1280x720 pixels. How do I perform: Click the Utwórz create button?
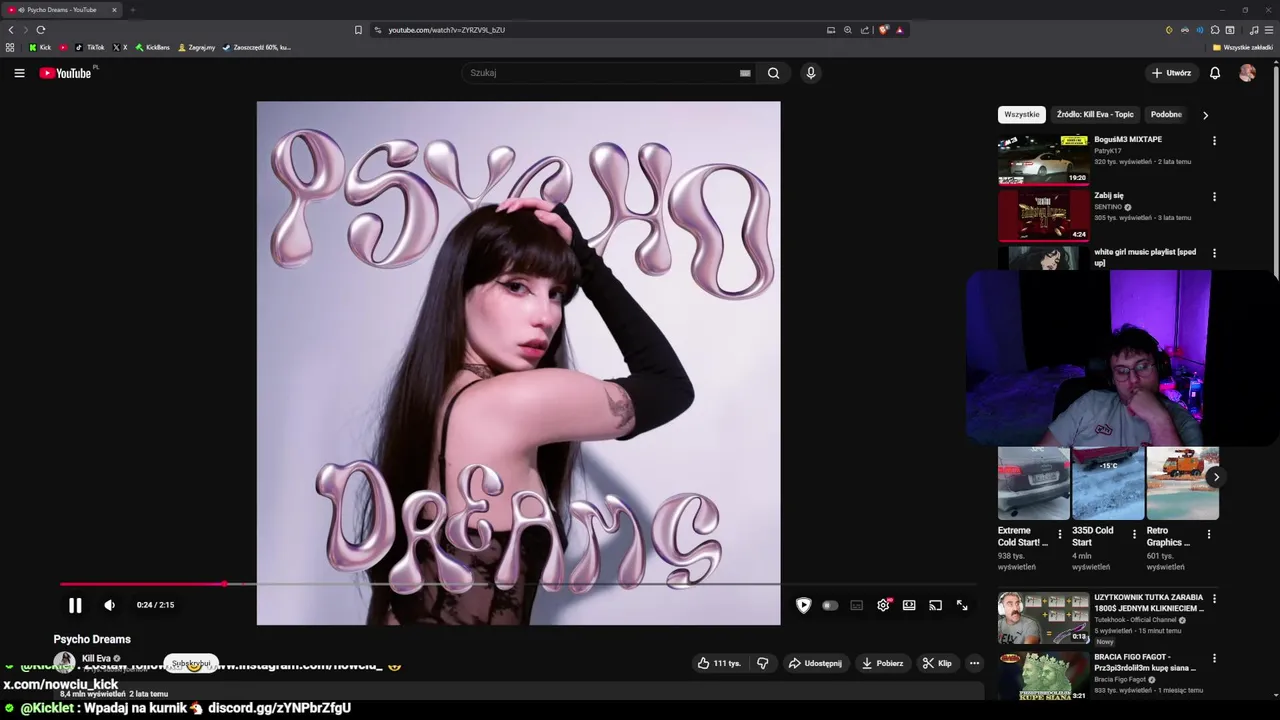point(1171,73)
